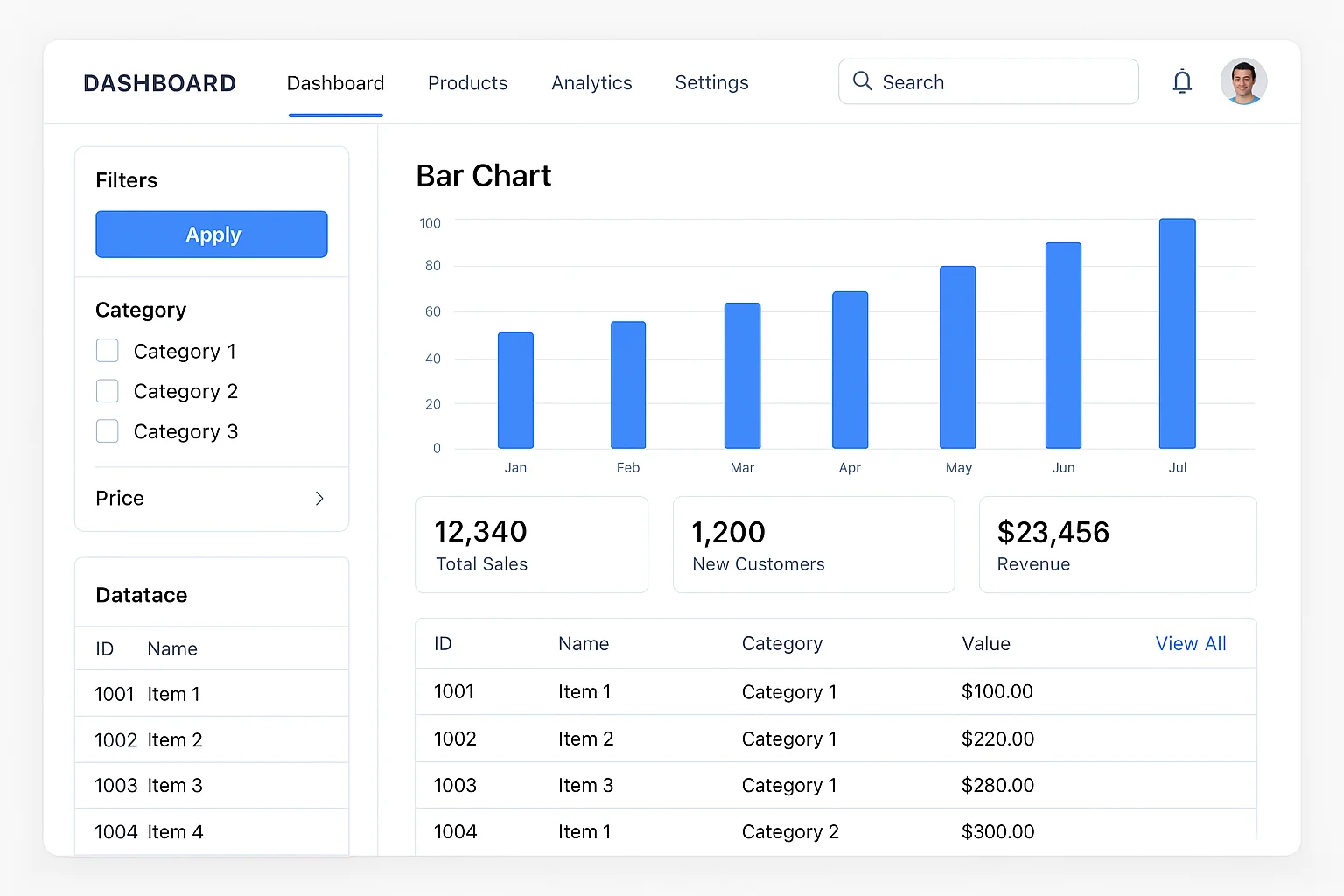Click Item 3 in Datatace sidebar list

point(175,786)
